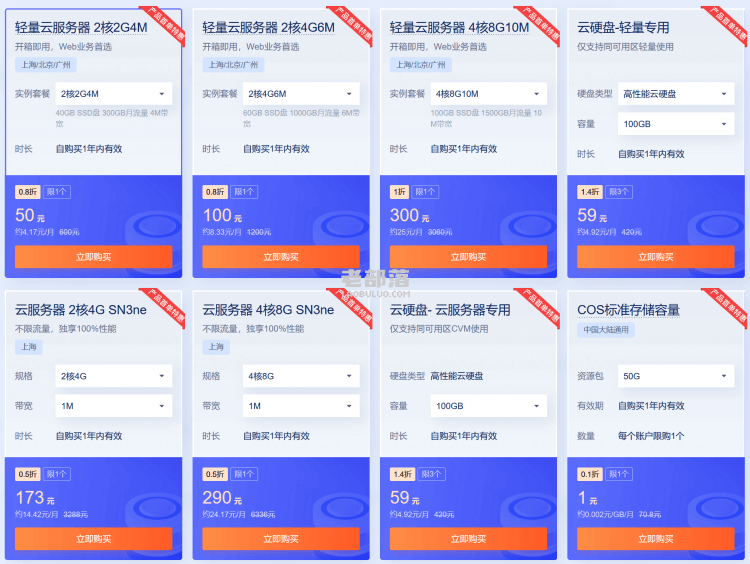Open the 2核2G4M instance package dropdown
This screenshot has height=564, width=750.
(113, 94)
